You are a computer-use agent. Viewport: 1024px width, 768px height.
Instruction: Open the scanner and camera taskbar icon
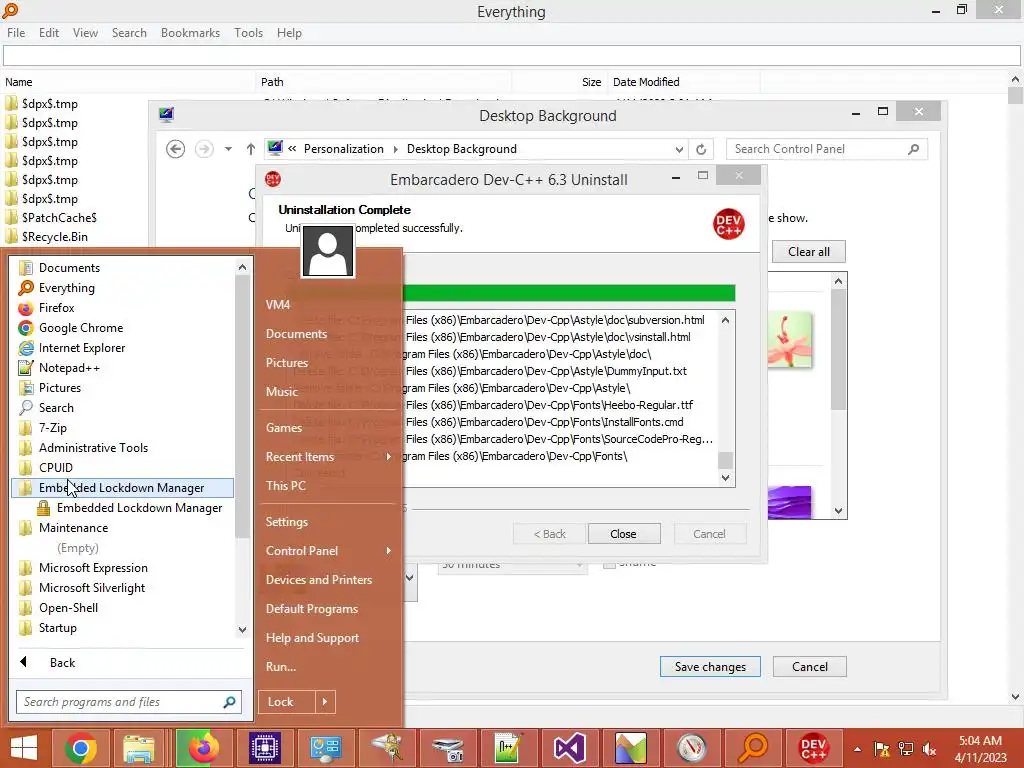click(x=448, y=748)
